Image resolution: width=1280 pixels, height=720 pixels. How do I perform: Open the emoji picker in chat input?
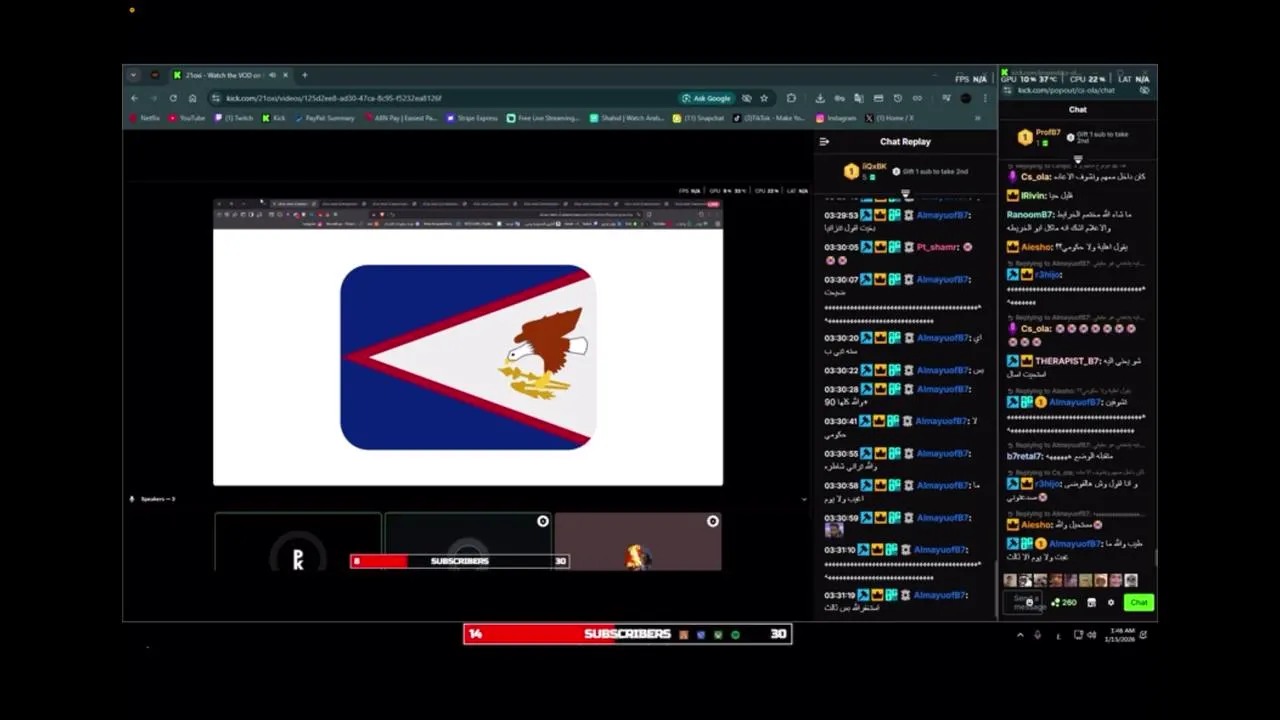(x=1029, y=602)
